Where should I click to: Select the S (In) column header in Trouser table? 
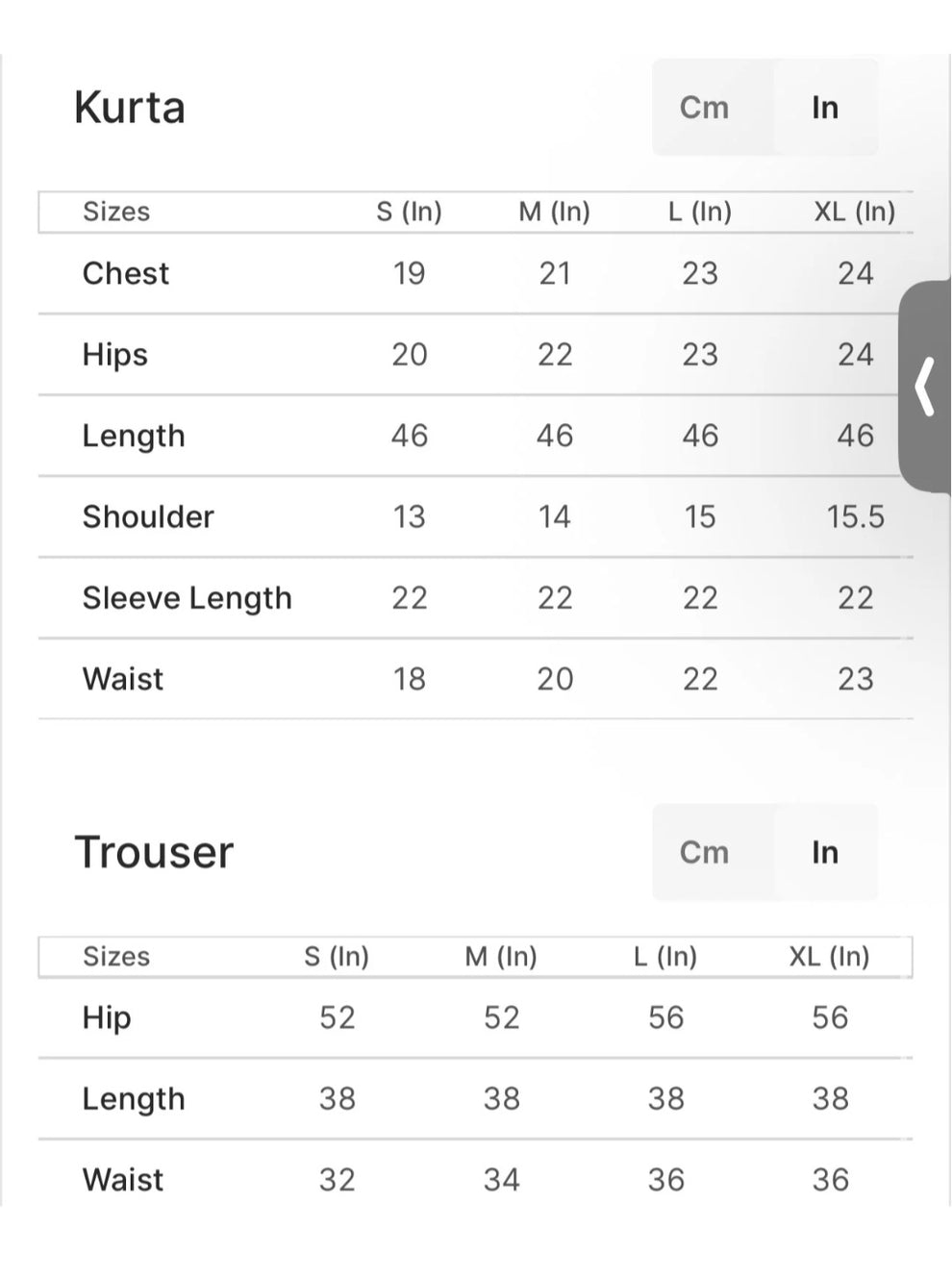tap(337, 957)
